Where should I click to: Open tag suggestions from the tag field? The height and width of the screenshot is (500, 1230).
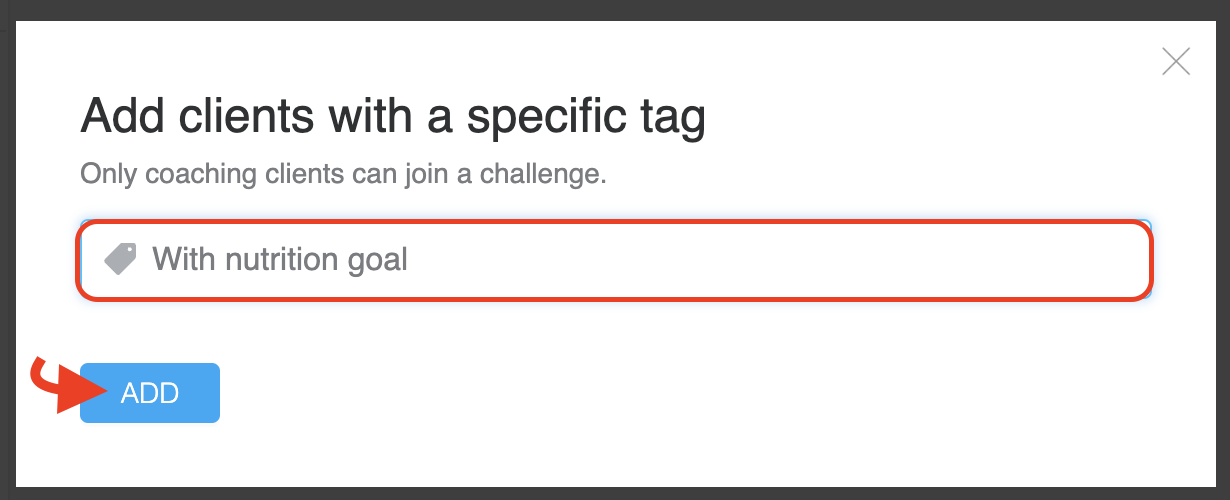[x=614, y=260]
